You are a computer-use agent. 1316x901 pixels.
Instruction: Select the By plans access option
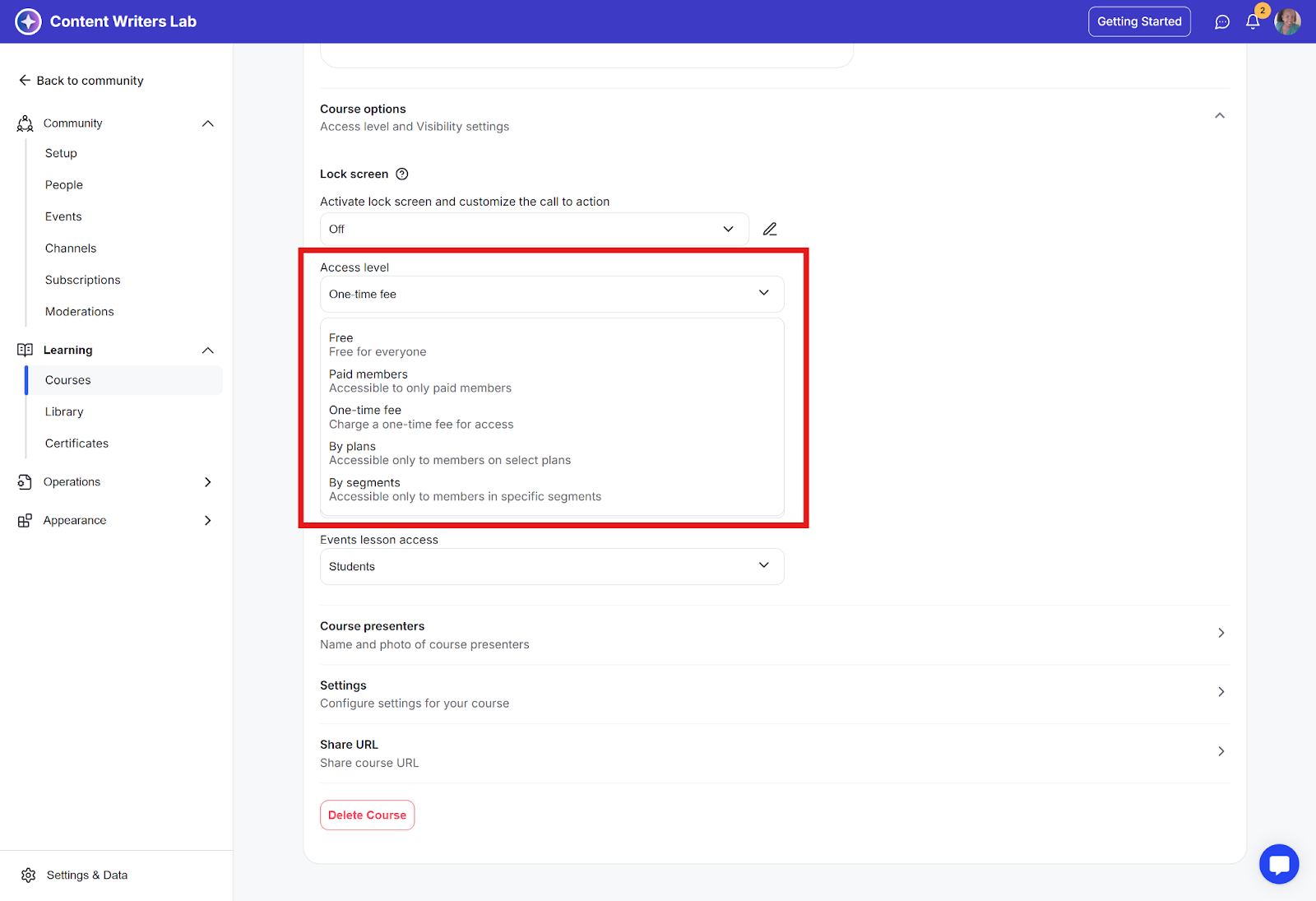tap(552, 453)
